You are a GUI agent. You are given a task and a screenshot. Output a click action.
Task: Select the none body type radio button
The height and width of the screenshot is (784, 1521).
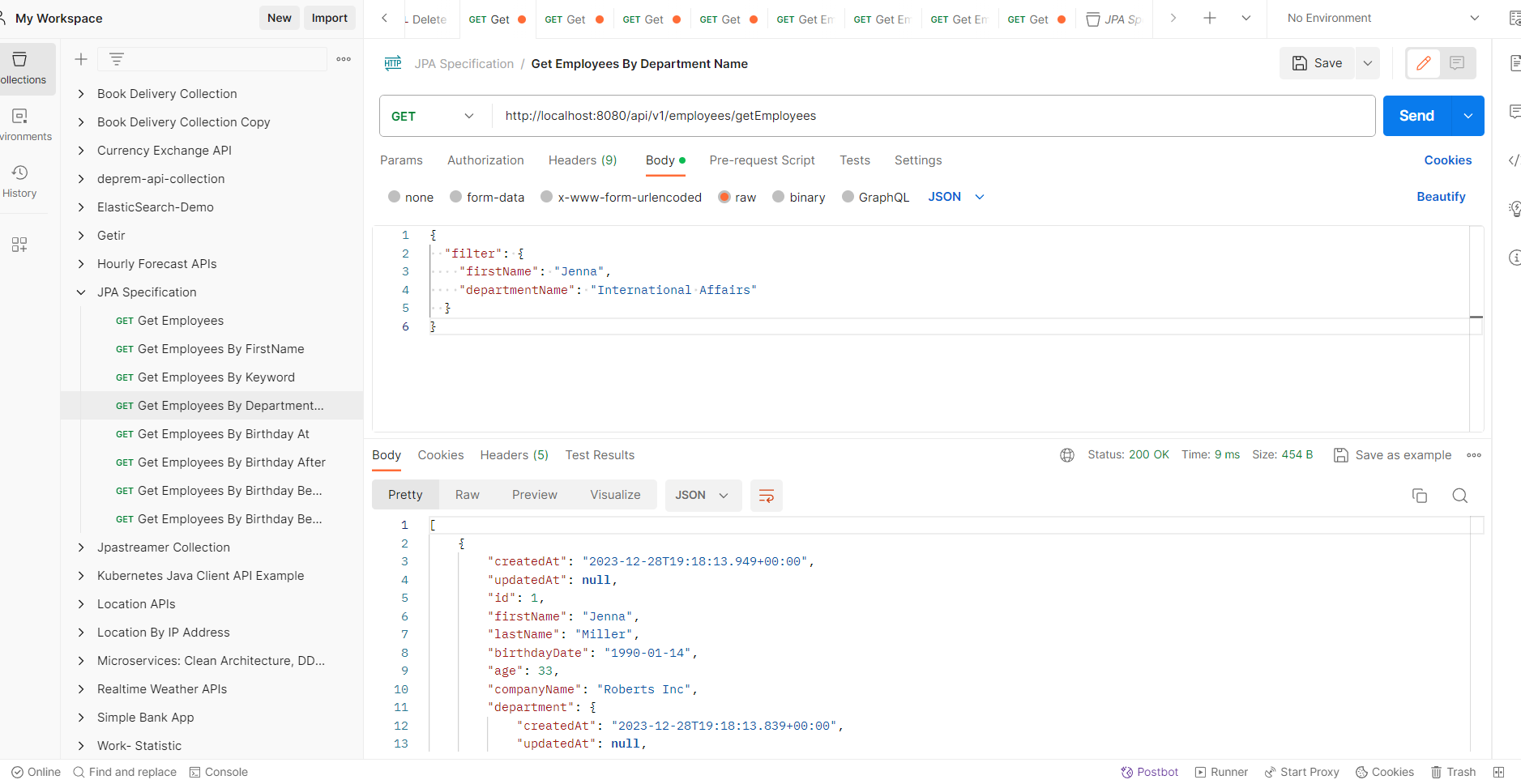pos(395,197)
